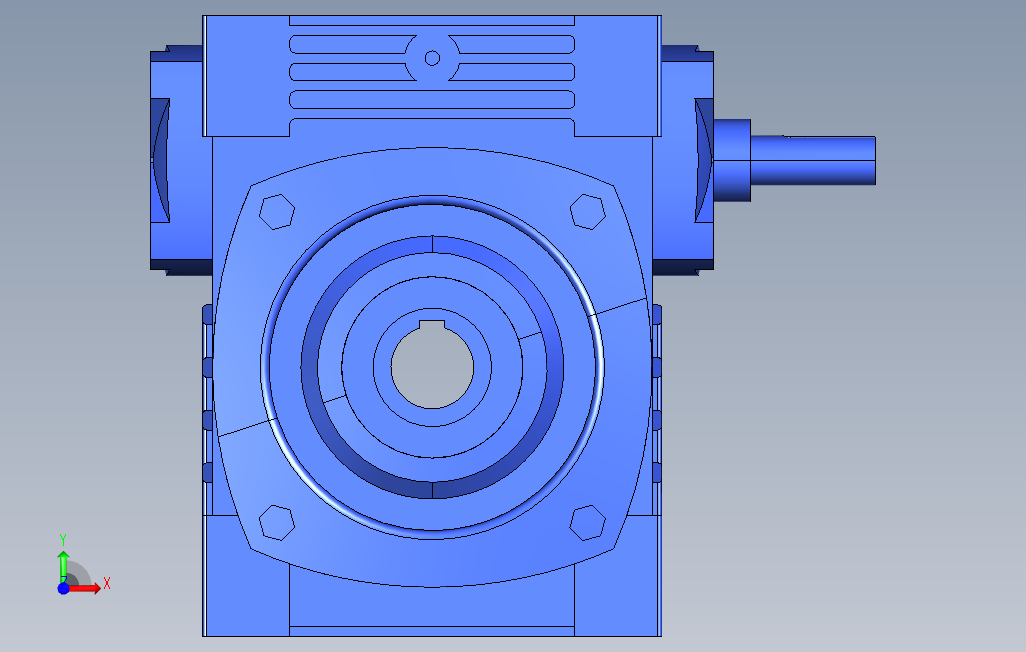Click the green Y axis arrow

coord(63,566)
